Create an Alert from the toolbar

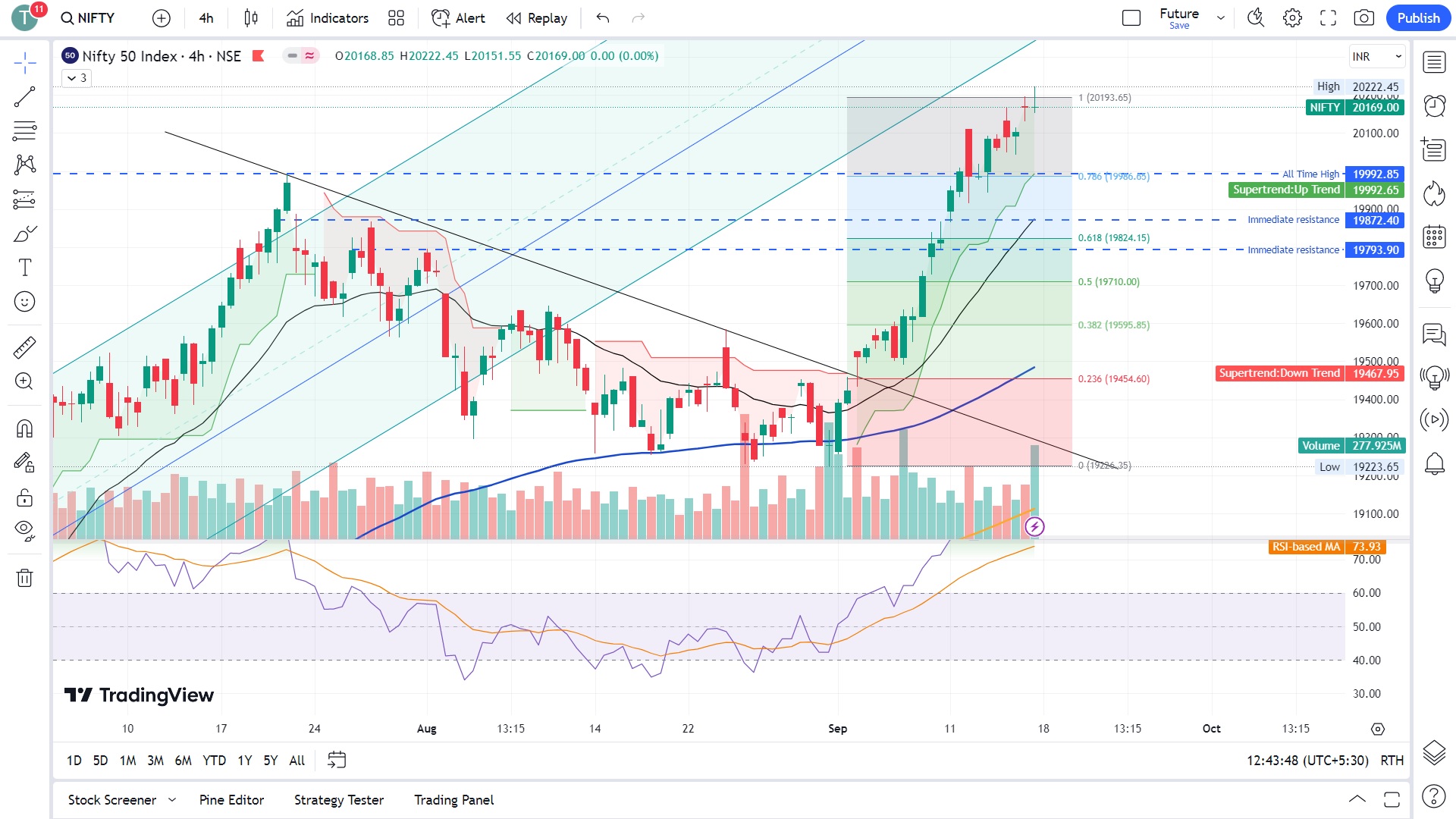[x=458, y=18]
